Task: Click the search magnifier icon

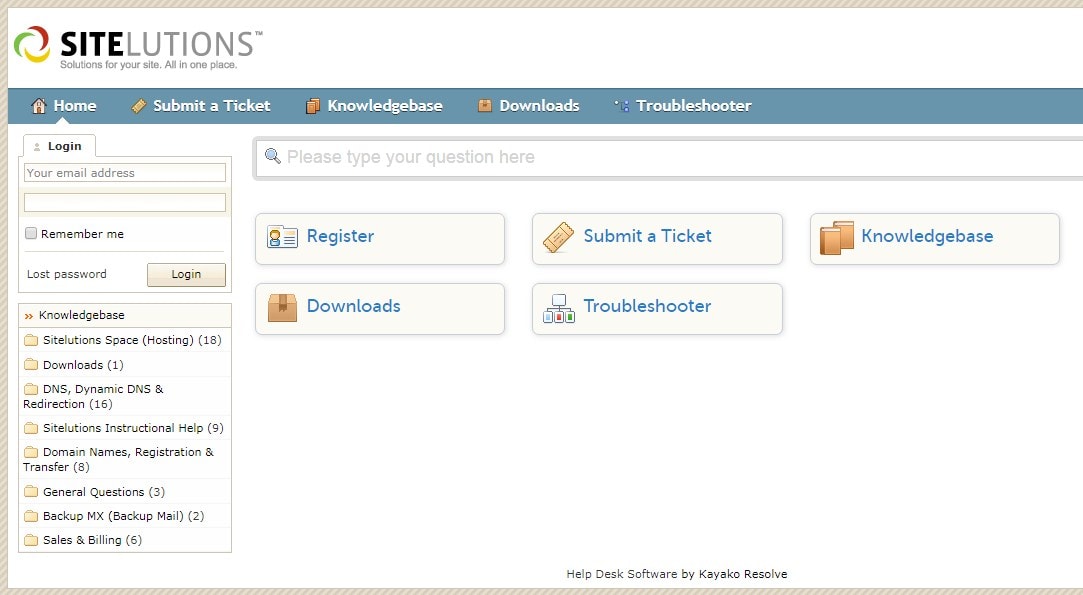Action: tap(273, 156)
